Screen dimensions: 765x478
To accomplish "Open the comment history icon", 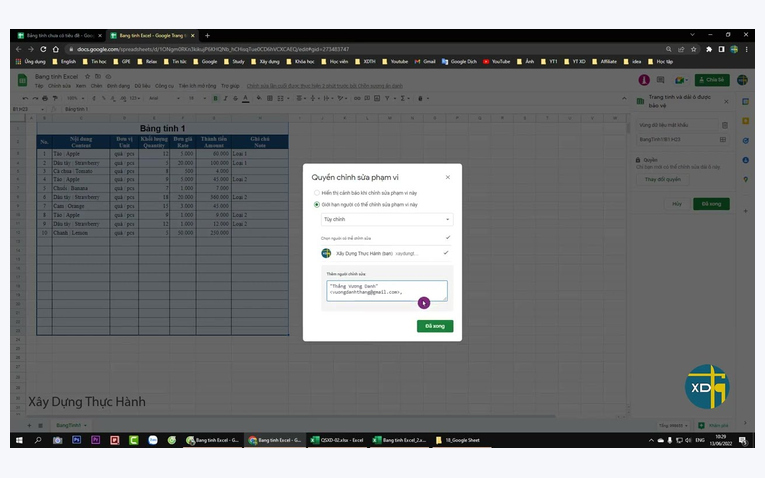I will pos(660,80).
